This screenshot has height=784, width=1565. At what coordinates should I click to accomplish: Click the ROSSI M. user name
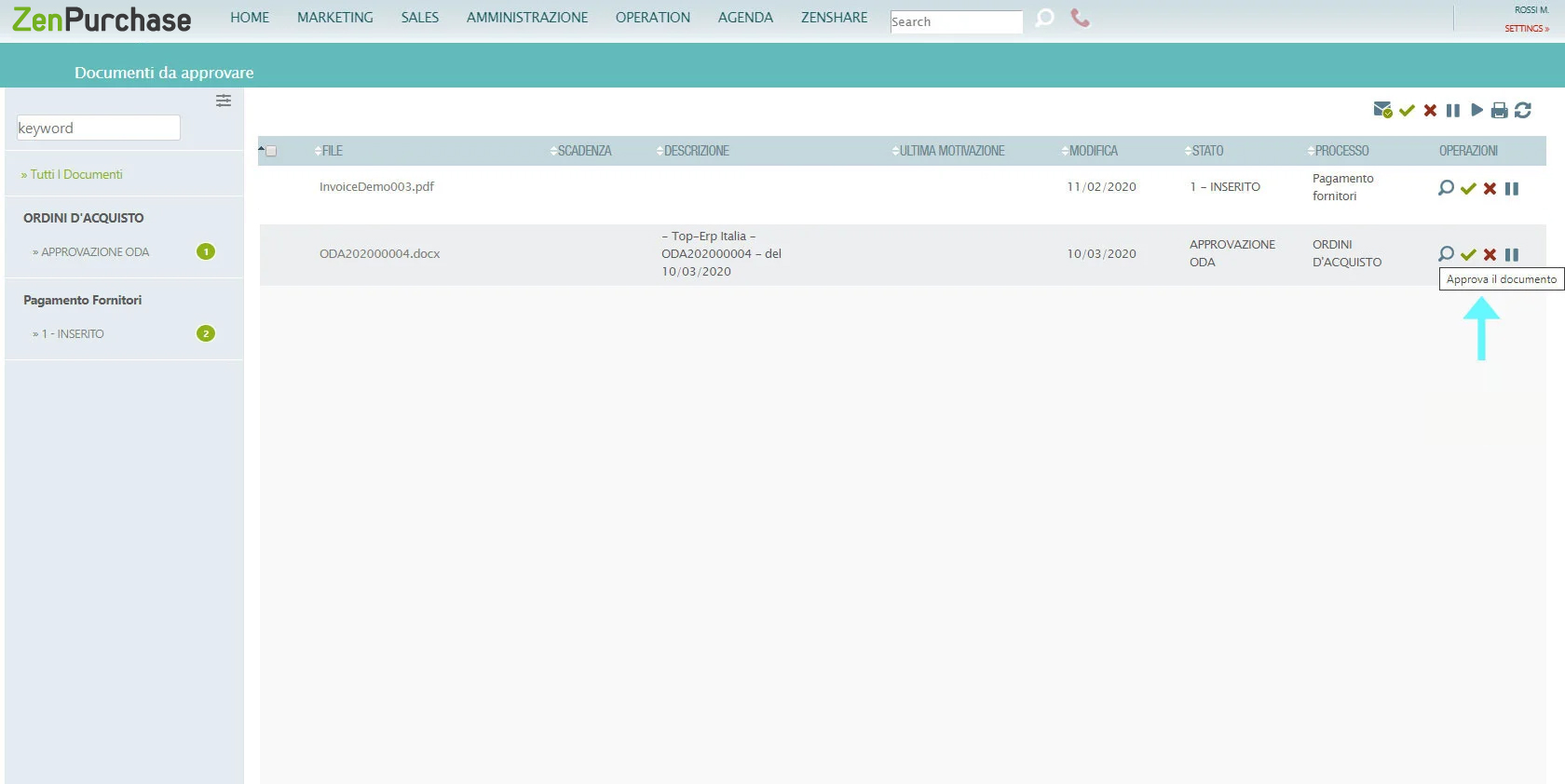click(1531, 10)
